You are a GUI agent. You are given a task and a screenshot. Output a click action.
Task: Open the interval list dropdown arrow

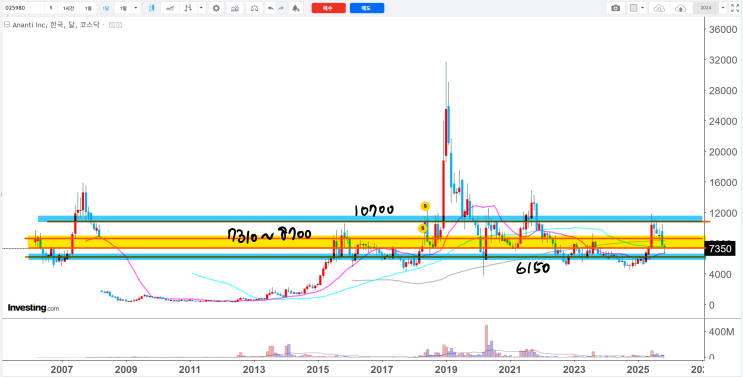pyautogui.click(x=136, y=8)
